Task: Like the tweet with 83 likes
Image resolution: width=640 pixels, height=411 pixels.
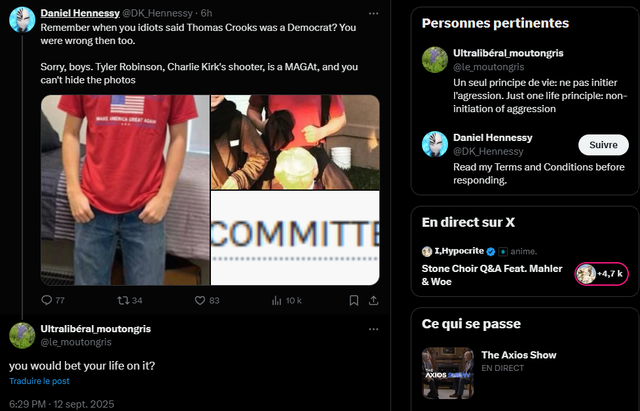Action: tap(200, 300)
